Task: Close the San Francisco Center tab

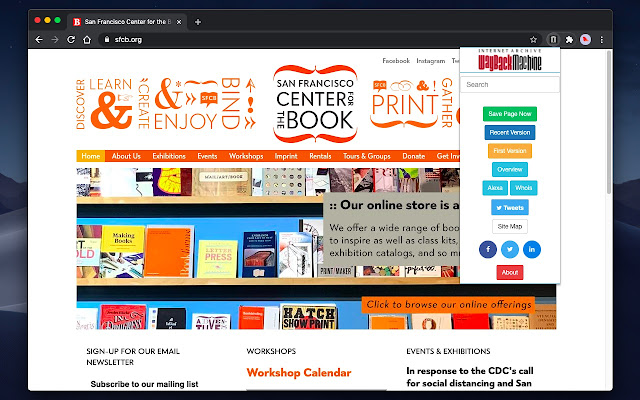Action: (179, 22)
